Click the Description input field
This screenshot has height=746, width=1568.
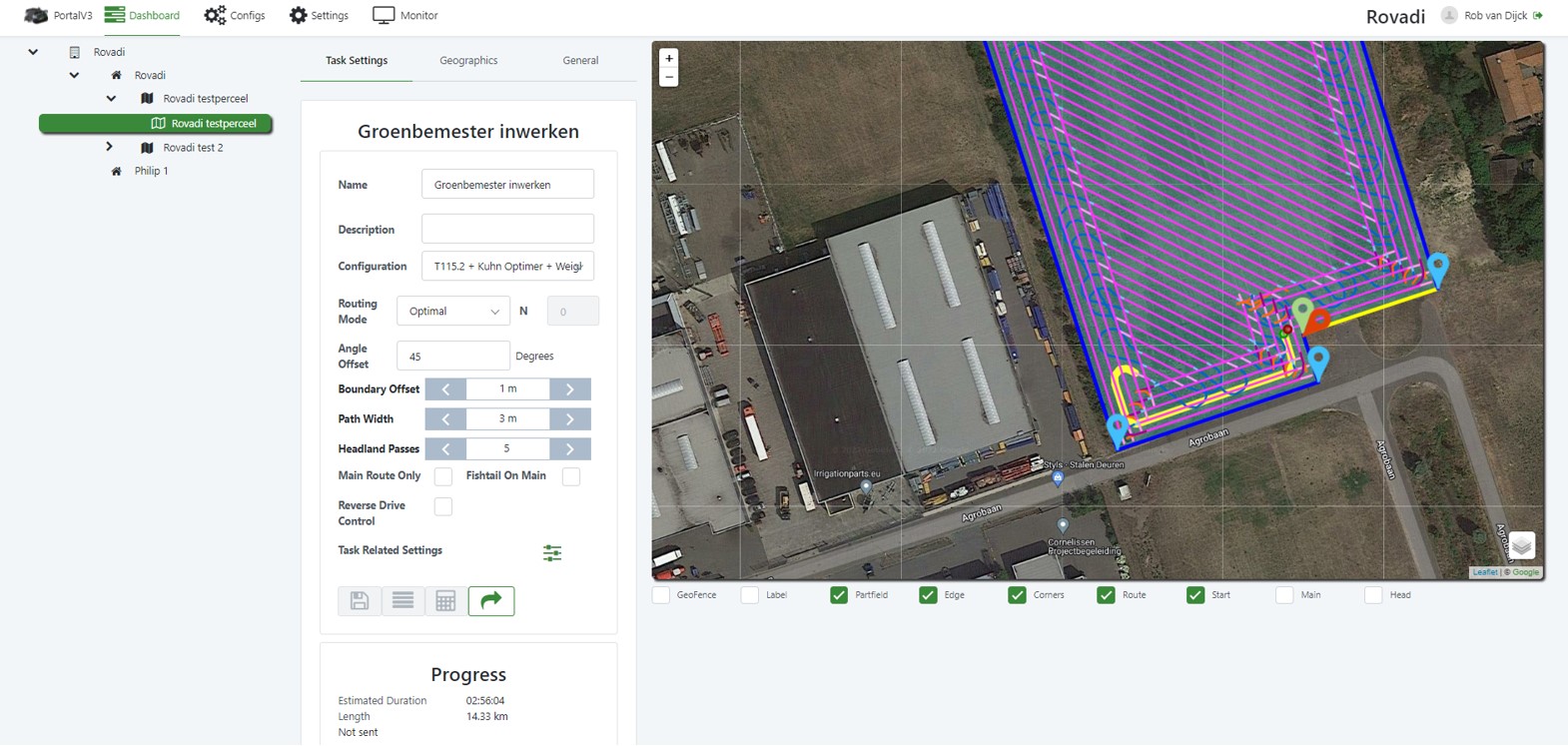pyautogui.click(x=507, y=229)
